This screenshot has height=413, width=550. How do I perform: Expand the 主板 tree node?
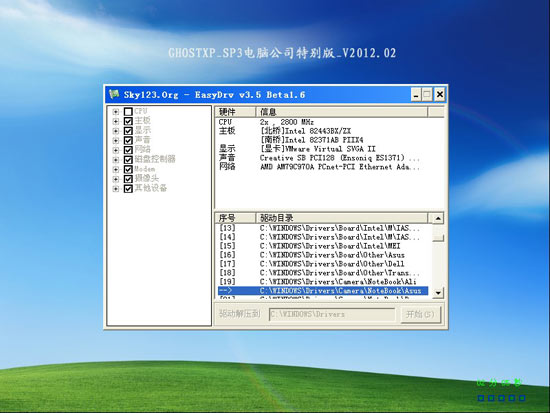[x=115, y=121]
